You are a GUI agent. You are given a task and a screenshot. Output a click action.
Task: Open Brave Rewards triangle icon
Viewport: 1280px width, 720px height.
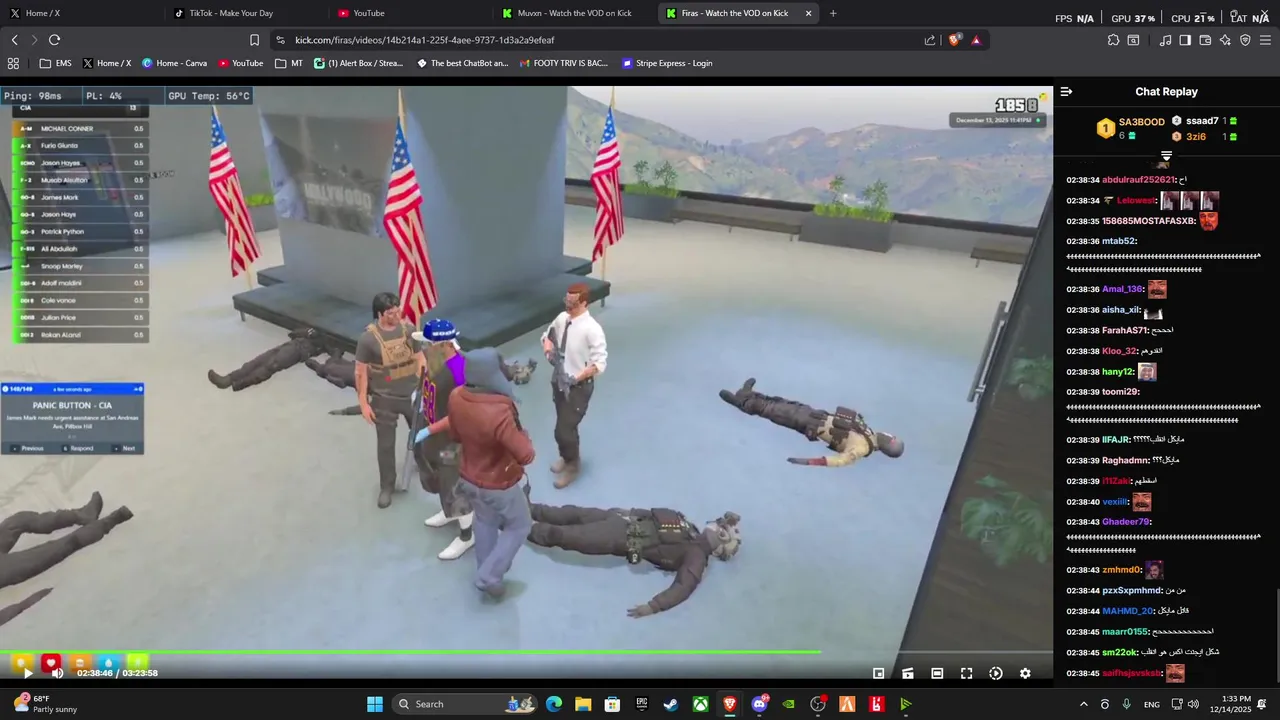click(x=976, y=40)
